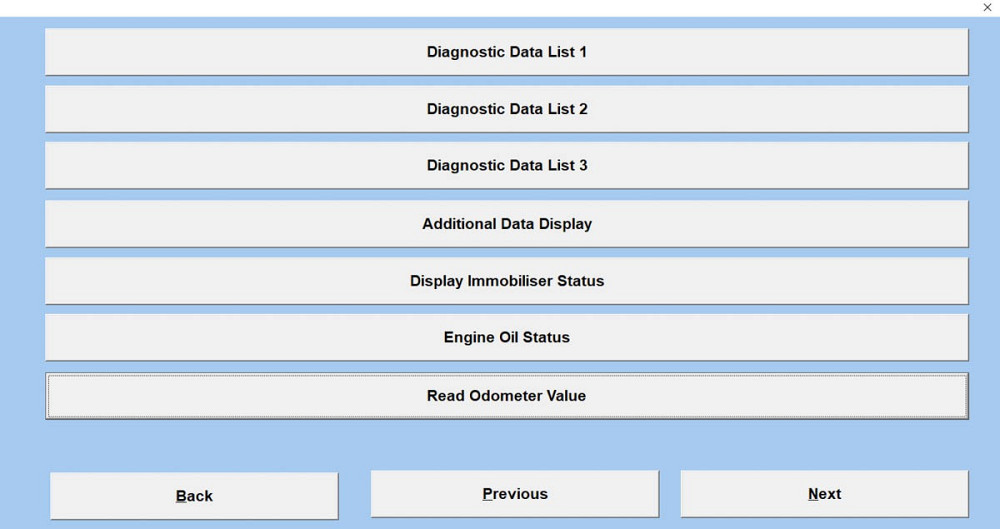Image resolution: width=1000 pixels, height=529 pixels.
Task: Close the window with the X
Action: click(x=987, y=8)
